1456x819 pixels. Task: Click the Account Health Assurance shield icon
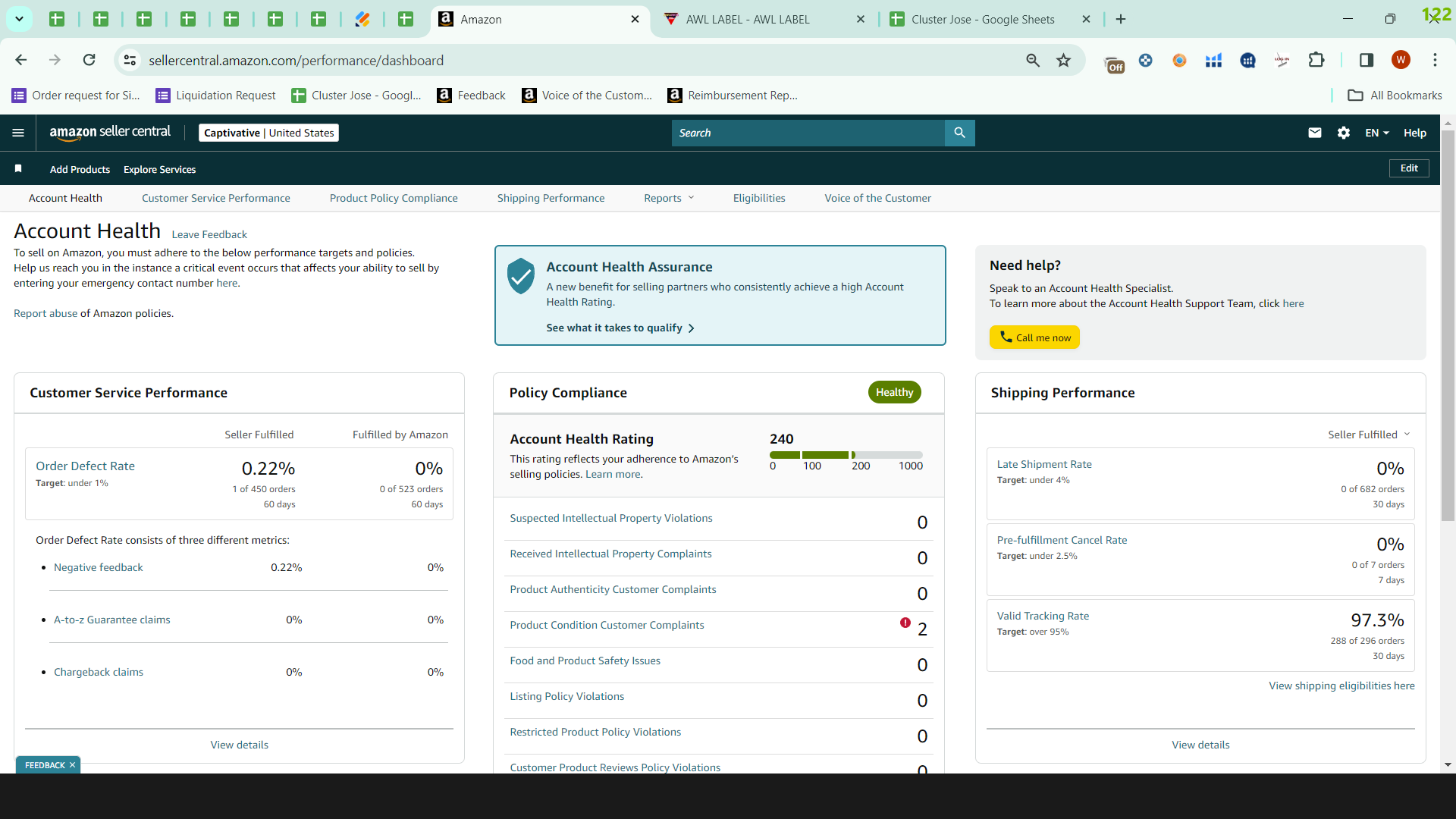click(521, 276)
